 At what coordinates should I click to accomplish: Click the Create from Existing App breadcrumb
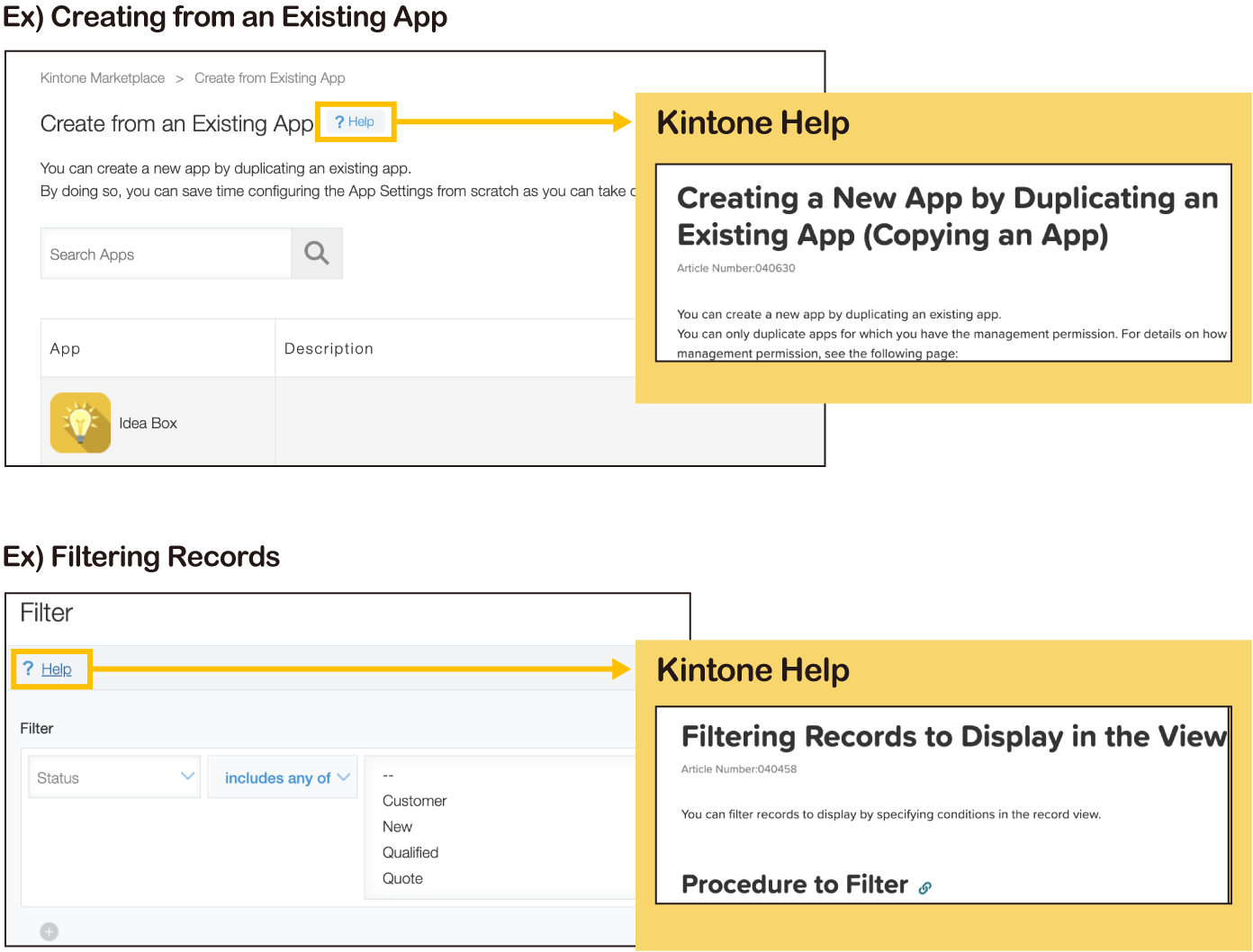click(x=269, y=78)
